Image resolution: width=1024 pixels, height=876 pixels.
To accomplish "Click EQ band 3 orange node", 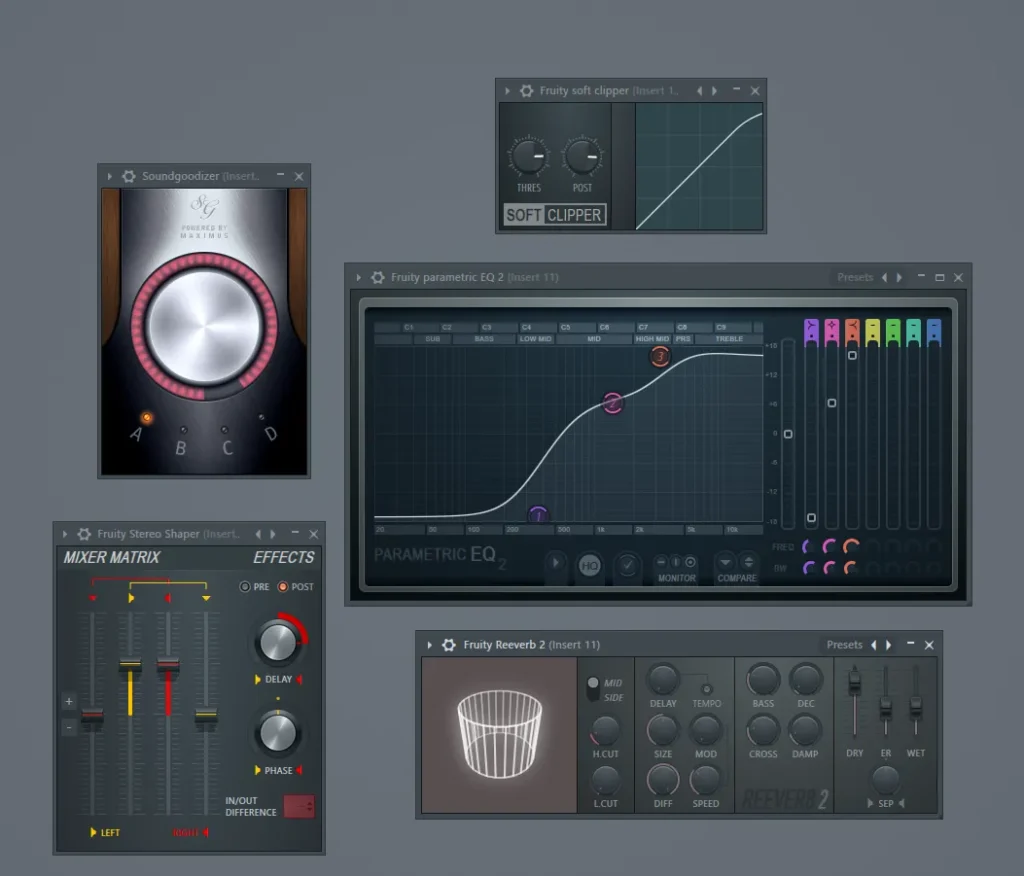I will 659,357.
